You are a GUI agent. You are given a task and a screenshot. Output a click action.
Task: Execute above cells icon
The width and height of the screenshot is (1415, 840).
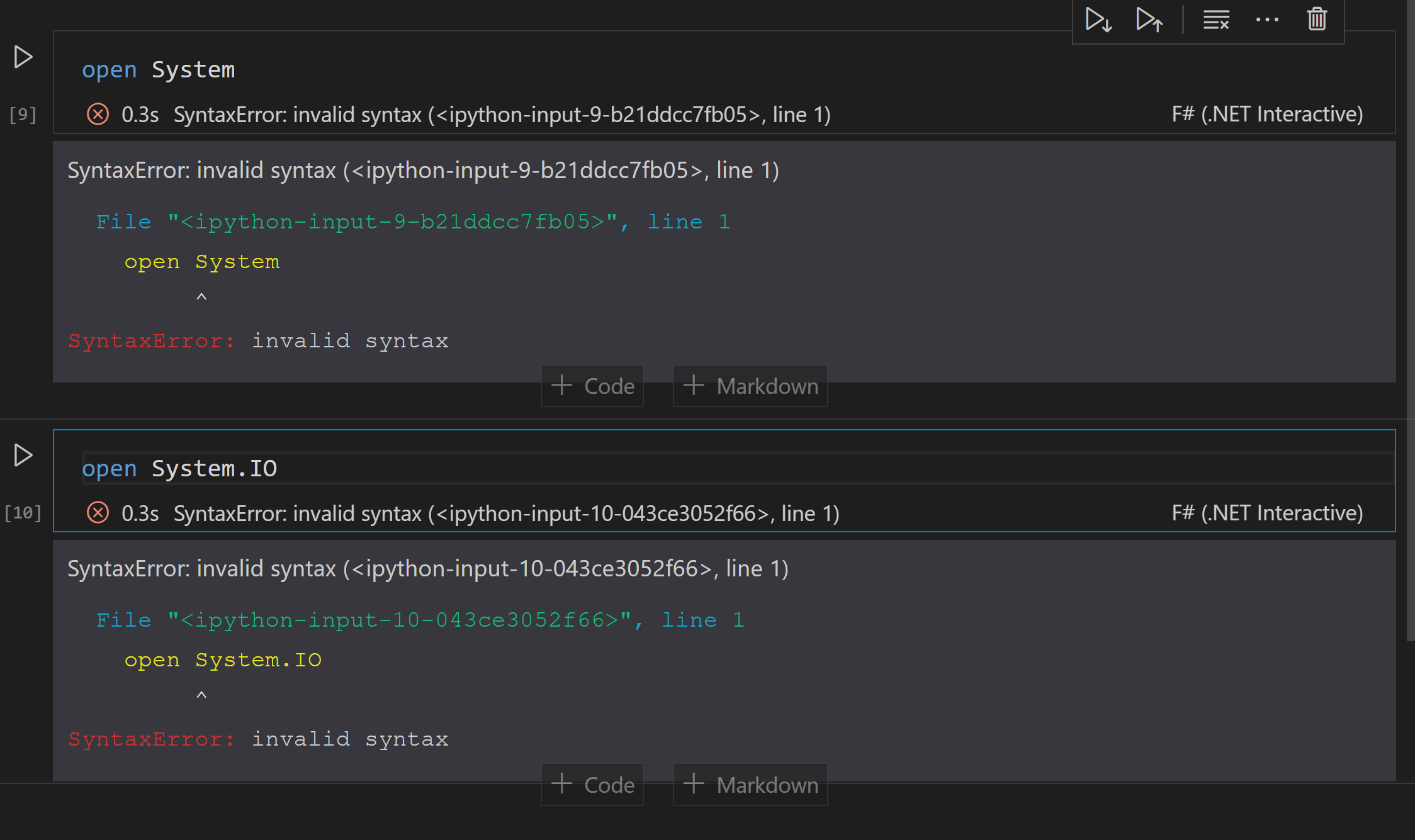click(1149, 20)
